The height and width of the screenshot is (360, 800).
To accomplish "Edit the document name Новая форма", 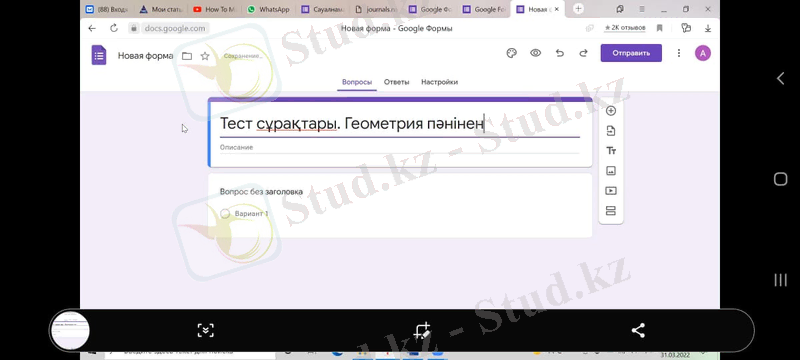I will point(145,56).
